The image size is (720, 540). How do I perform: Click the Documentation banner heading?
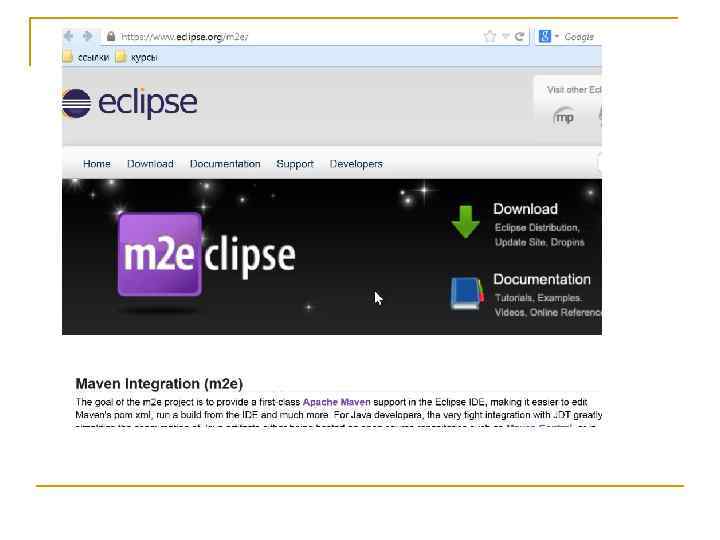click(x=542, y=279)
